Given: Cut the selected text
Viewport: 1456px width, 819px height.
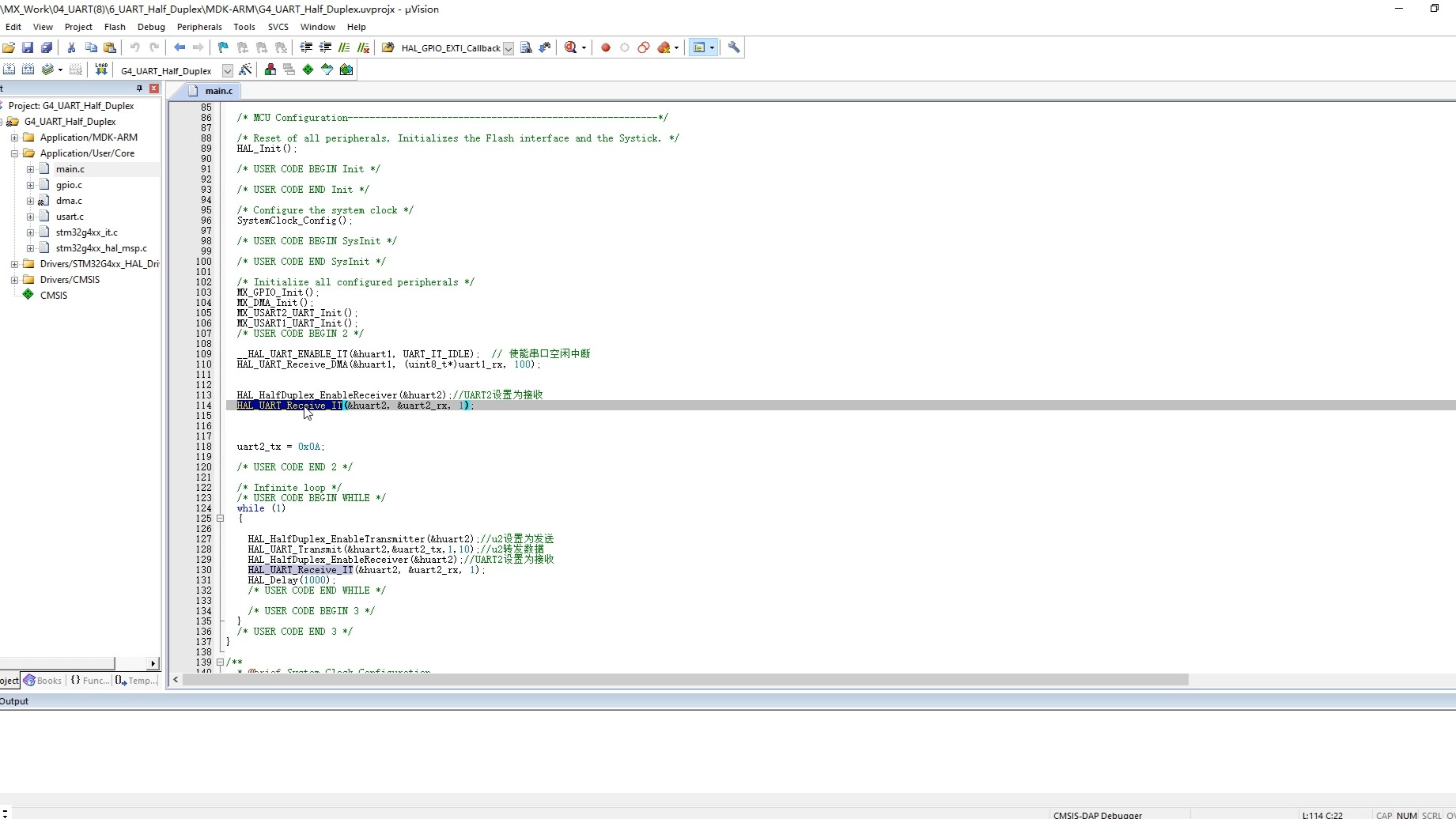Looking at the screenshot, I should 71,47.
